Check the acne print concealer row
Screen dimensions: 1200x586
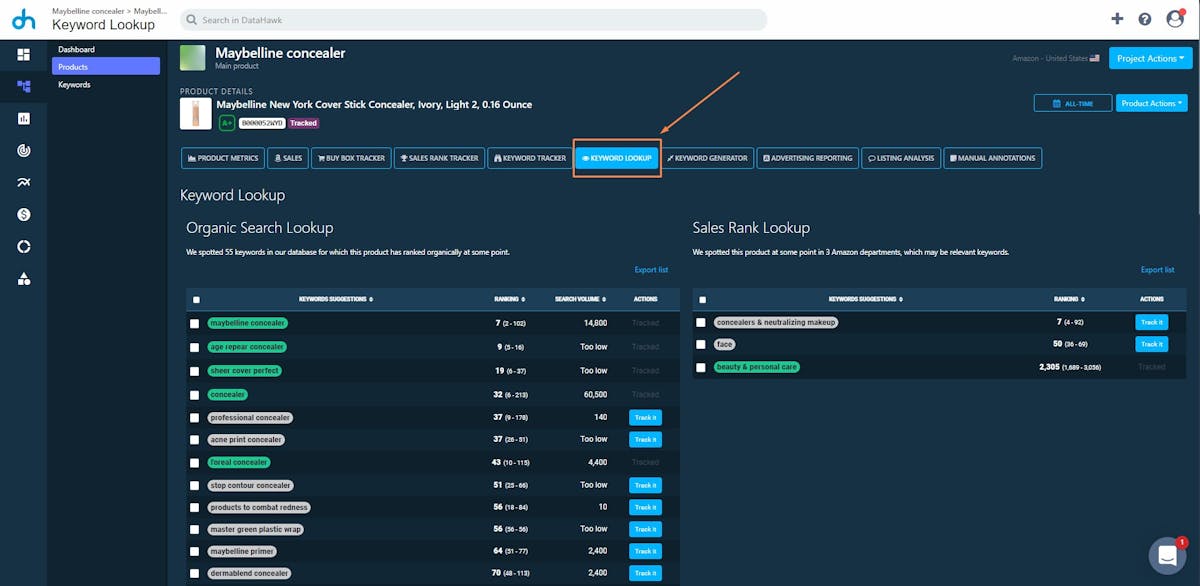[195, 439]
